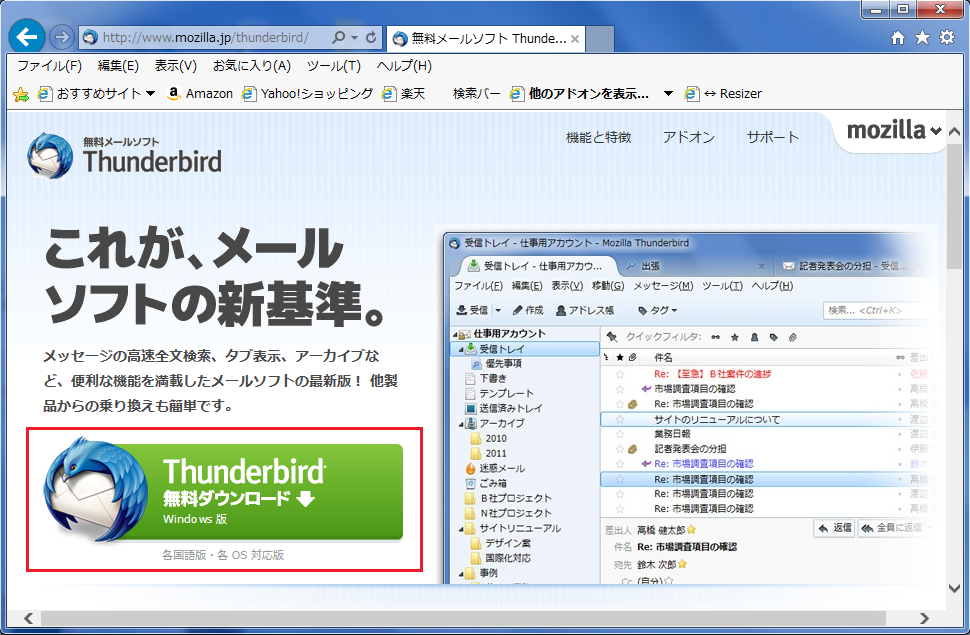This screenshot has width=970, height=635.
Task: Expand the mozilla dropdown tab on the page
Action: [894, 130]
